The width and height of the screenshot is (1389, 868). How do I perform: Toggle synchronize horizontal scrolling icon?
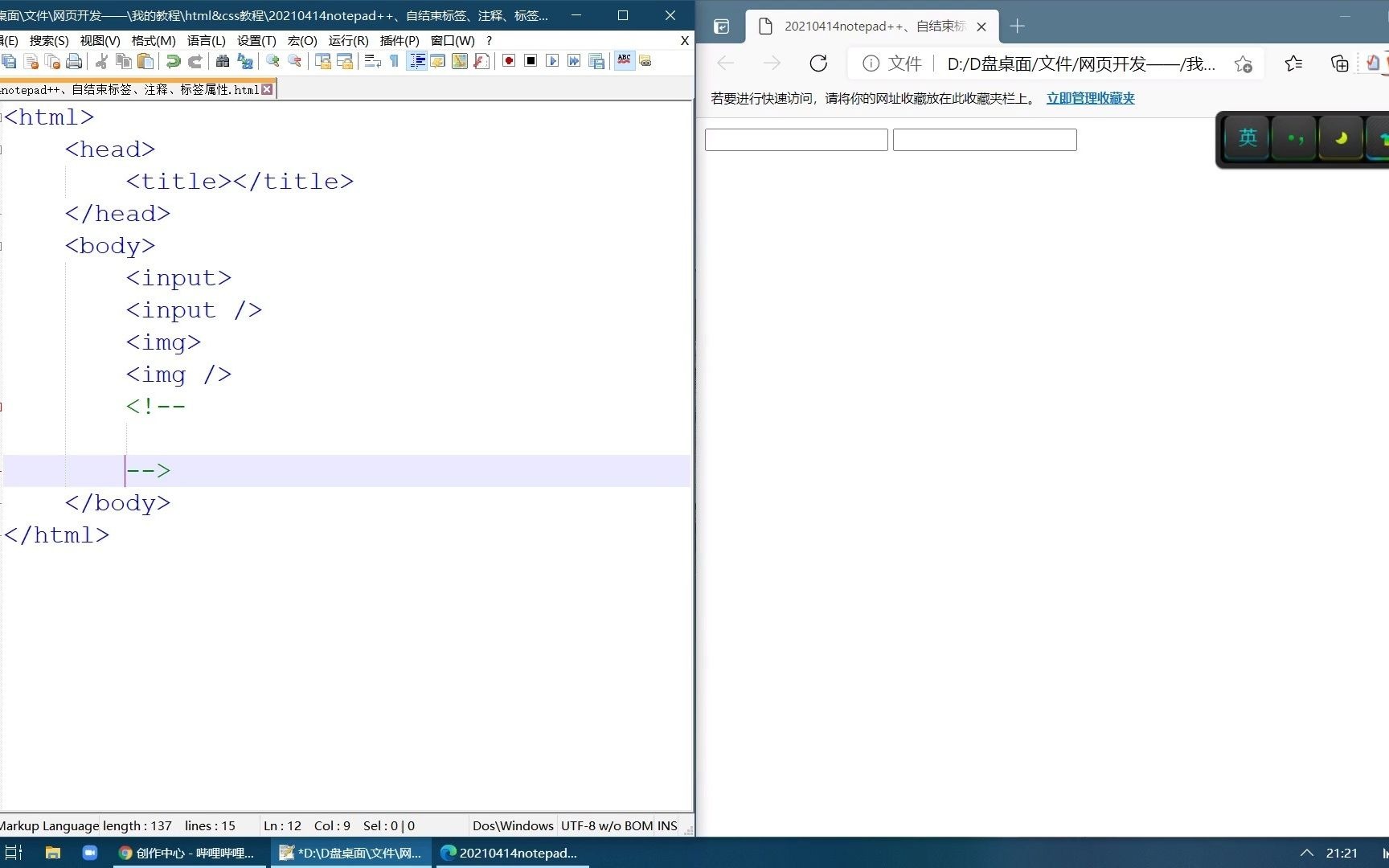[345, 61]
